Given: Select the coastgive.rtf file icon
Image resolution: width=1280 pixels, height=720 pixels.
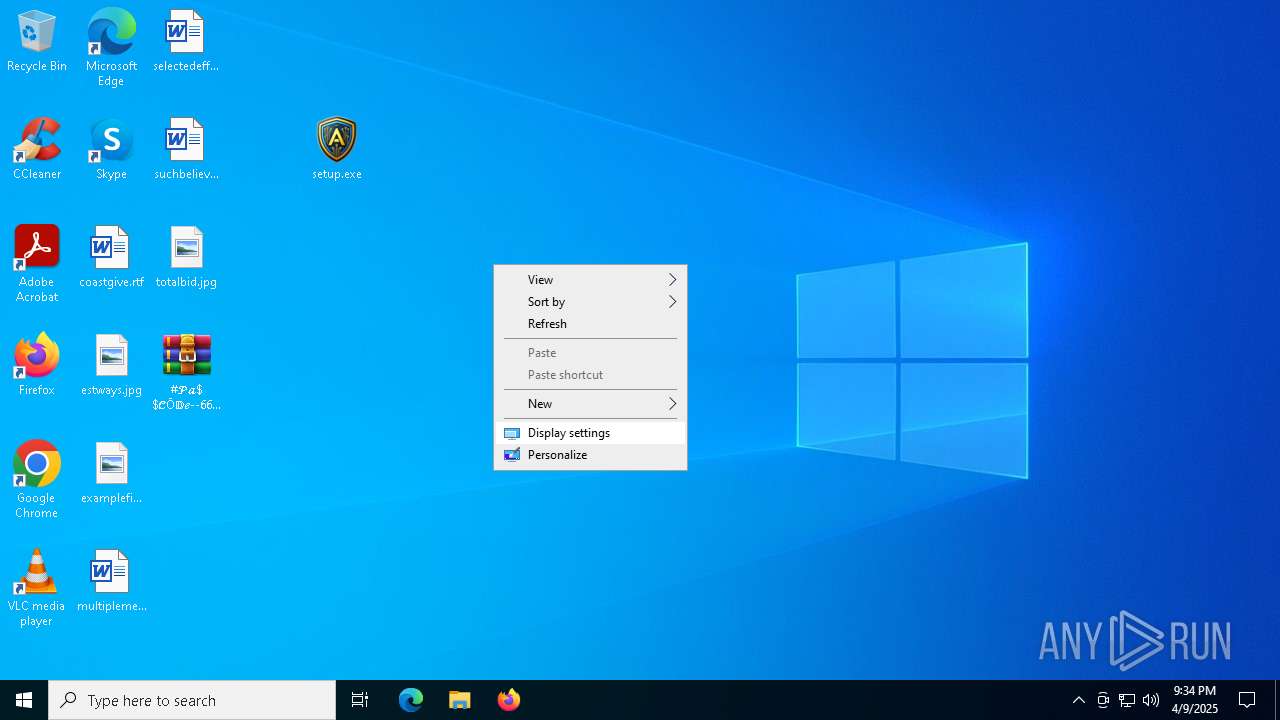Looking at the screenshot, I should (x=111, y=257).
